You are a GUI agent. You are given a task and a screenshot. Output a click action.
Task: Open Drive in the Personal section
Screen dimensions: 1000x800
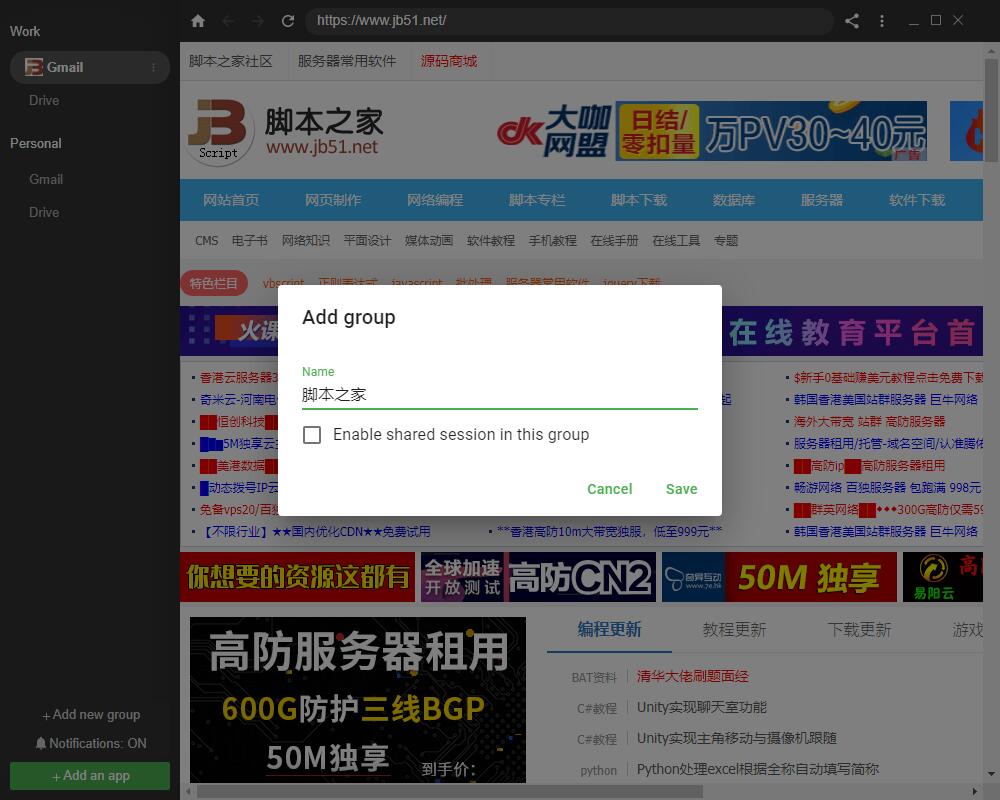click(x=44, y=212)
